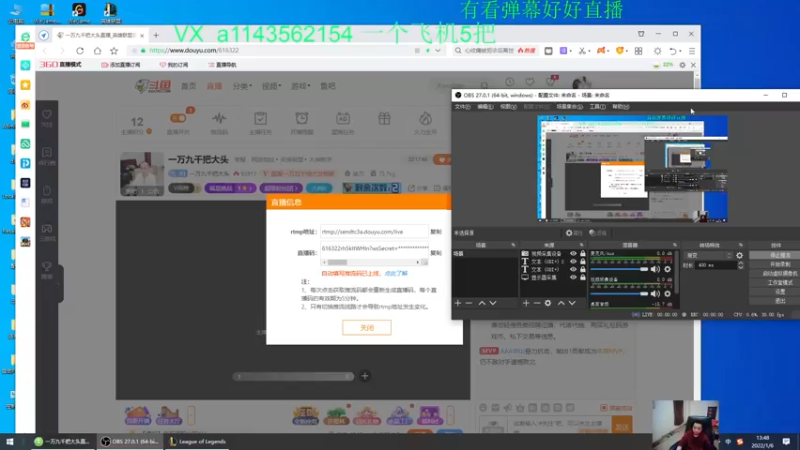Toggle the 直播开关 live switch
The image size is (800, 450).
click(x=178, y=118)
